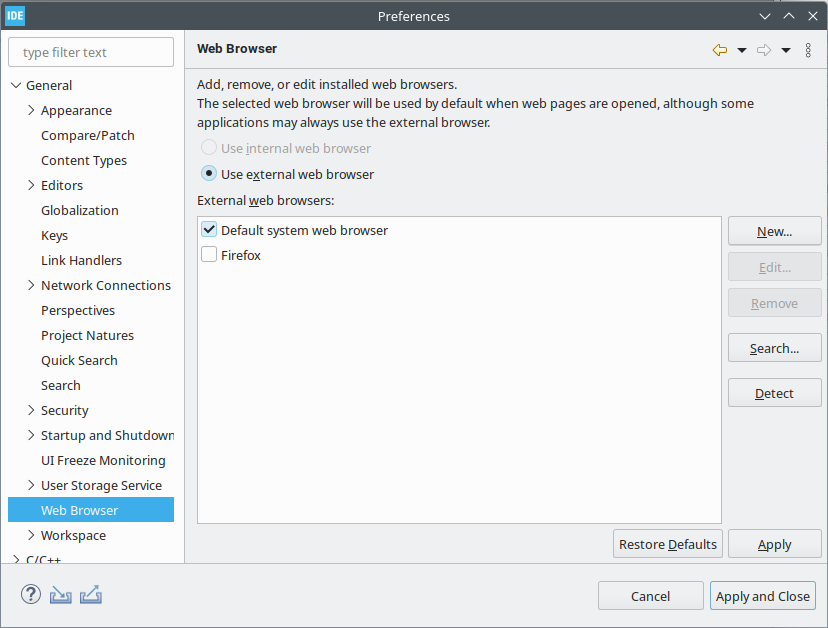828x628 pixels.
Task: Click Restore Defaults
Action: pyautogui.click(x=667, y=544)
